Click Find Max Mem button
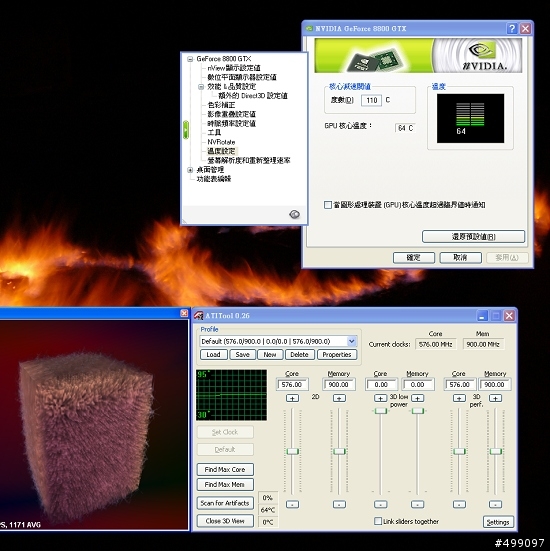The image size is (550, 551). click(225, 485)
